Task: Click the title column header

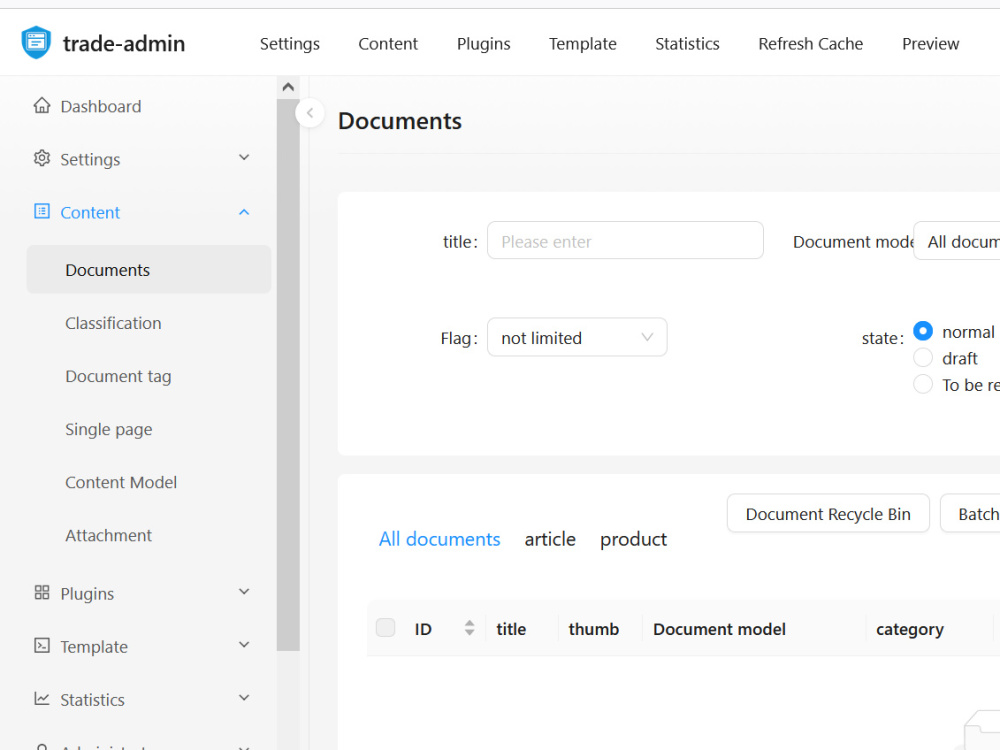Action: point(511,629)
